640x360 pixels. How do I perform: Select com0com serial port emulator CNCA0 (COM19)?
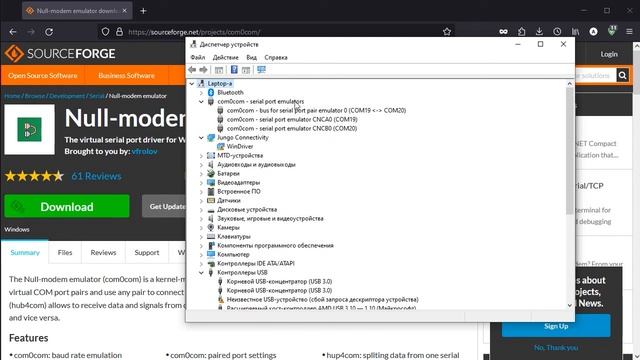click(x=292, y=120)
